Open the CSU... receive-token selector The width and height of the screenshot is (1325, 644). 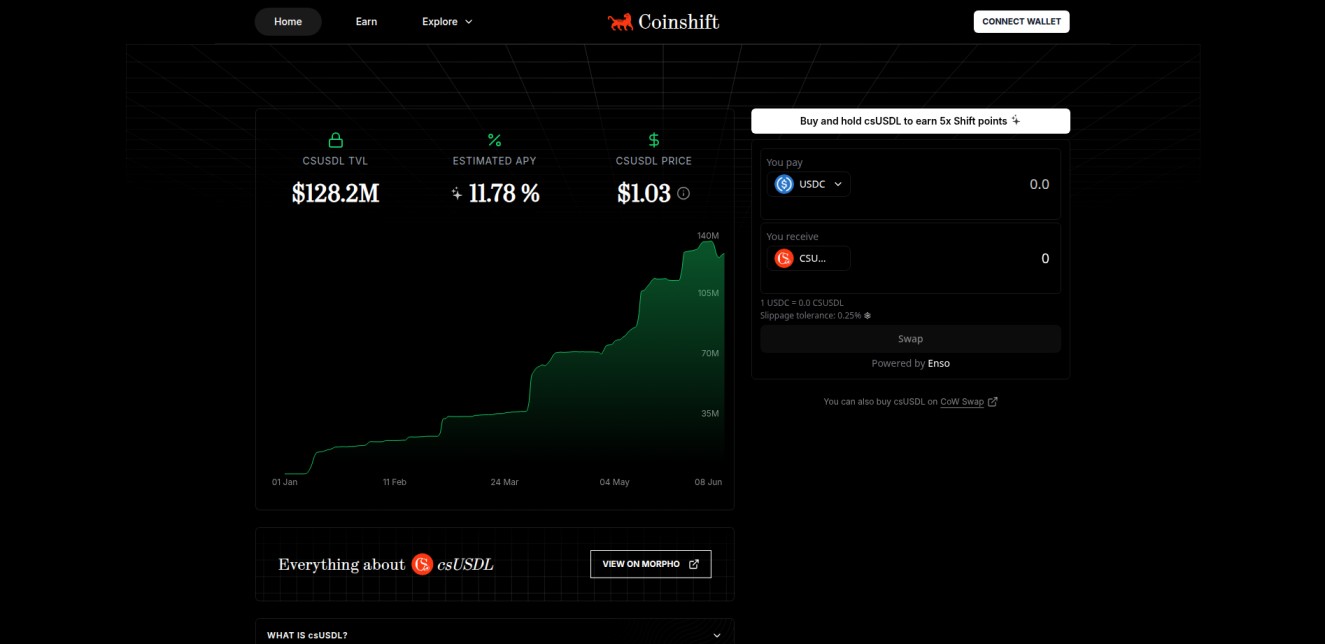click(809, 258)
